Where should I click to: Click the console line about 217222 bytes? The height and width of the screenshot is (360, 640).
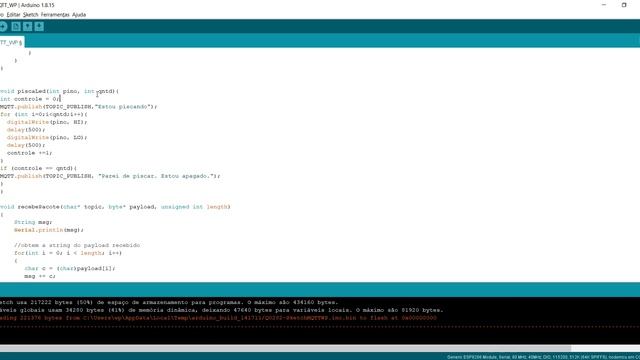(x=169, y=302)
